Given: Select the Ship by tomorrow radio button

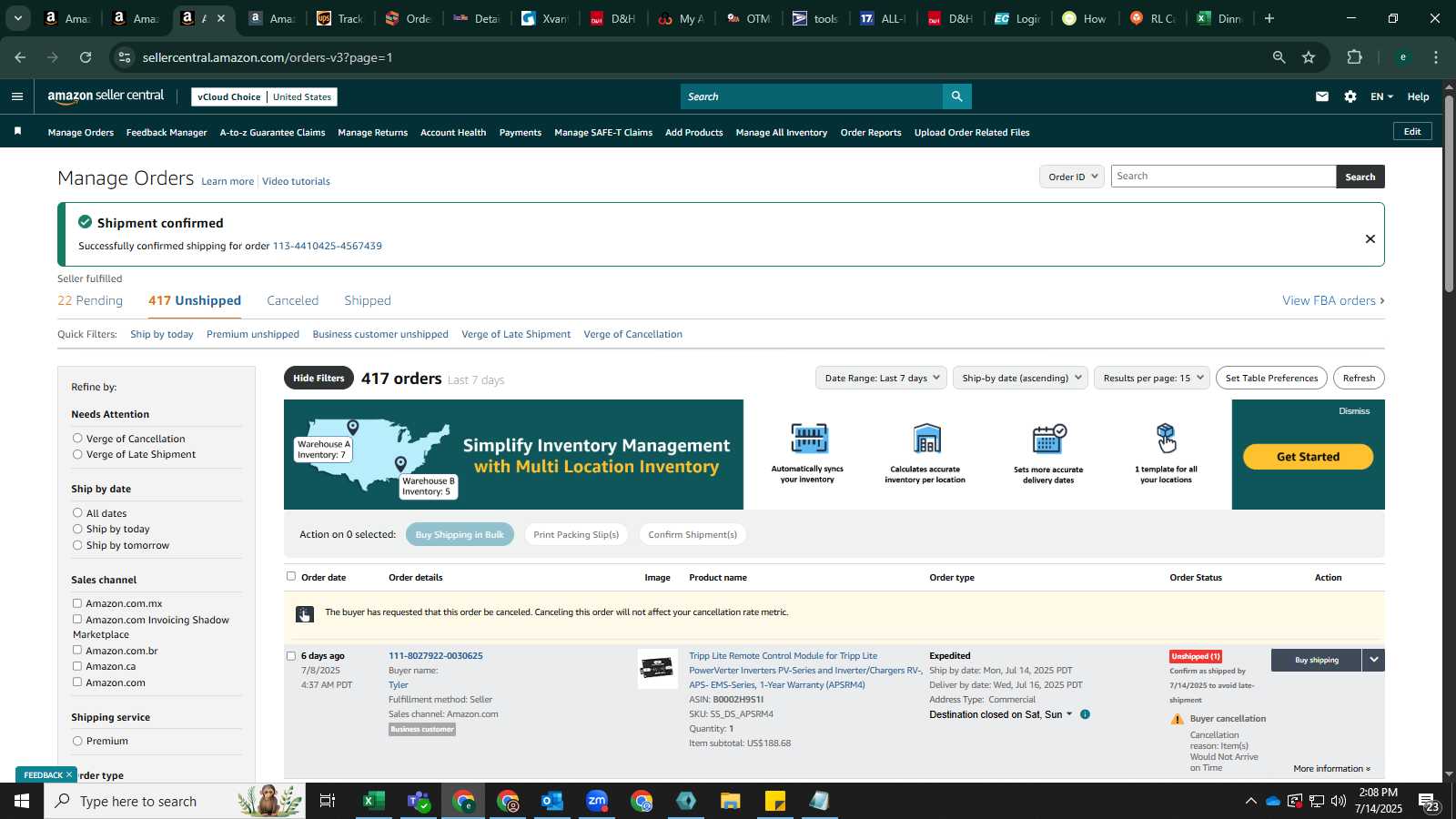Looking at the screenshot, I should coord(77,545).
